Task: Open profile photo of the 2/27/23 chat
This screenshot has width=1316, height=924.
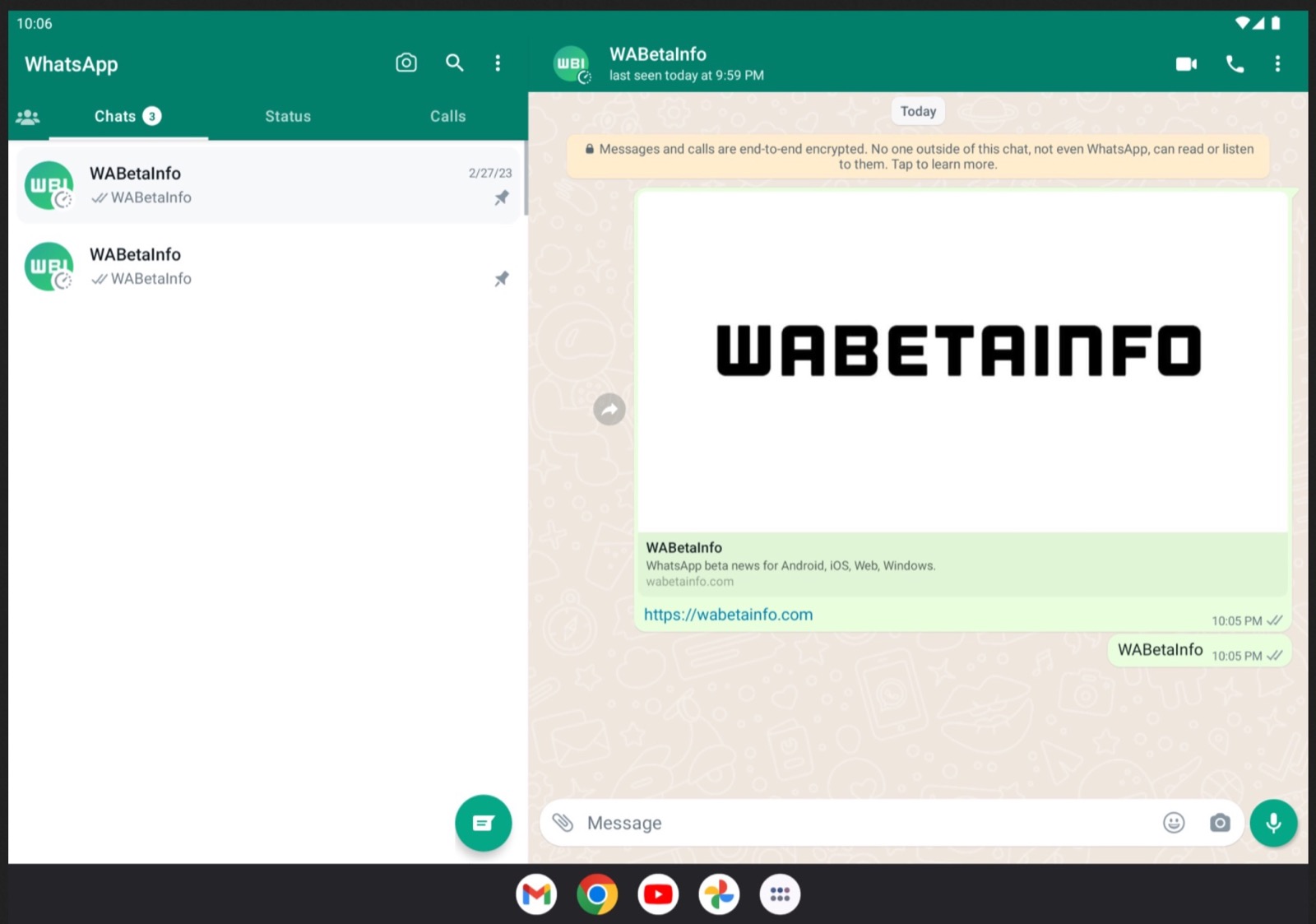Action: tap(49, 185)
